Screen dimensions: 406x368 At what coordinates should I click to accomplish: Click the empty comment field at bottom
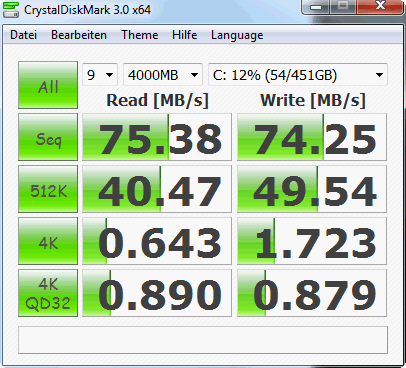(203, 340)
